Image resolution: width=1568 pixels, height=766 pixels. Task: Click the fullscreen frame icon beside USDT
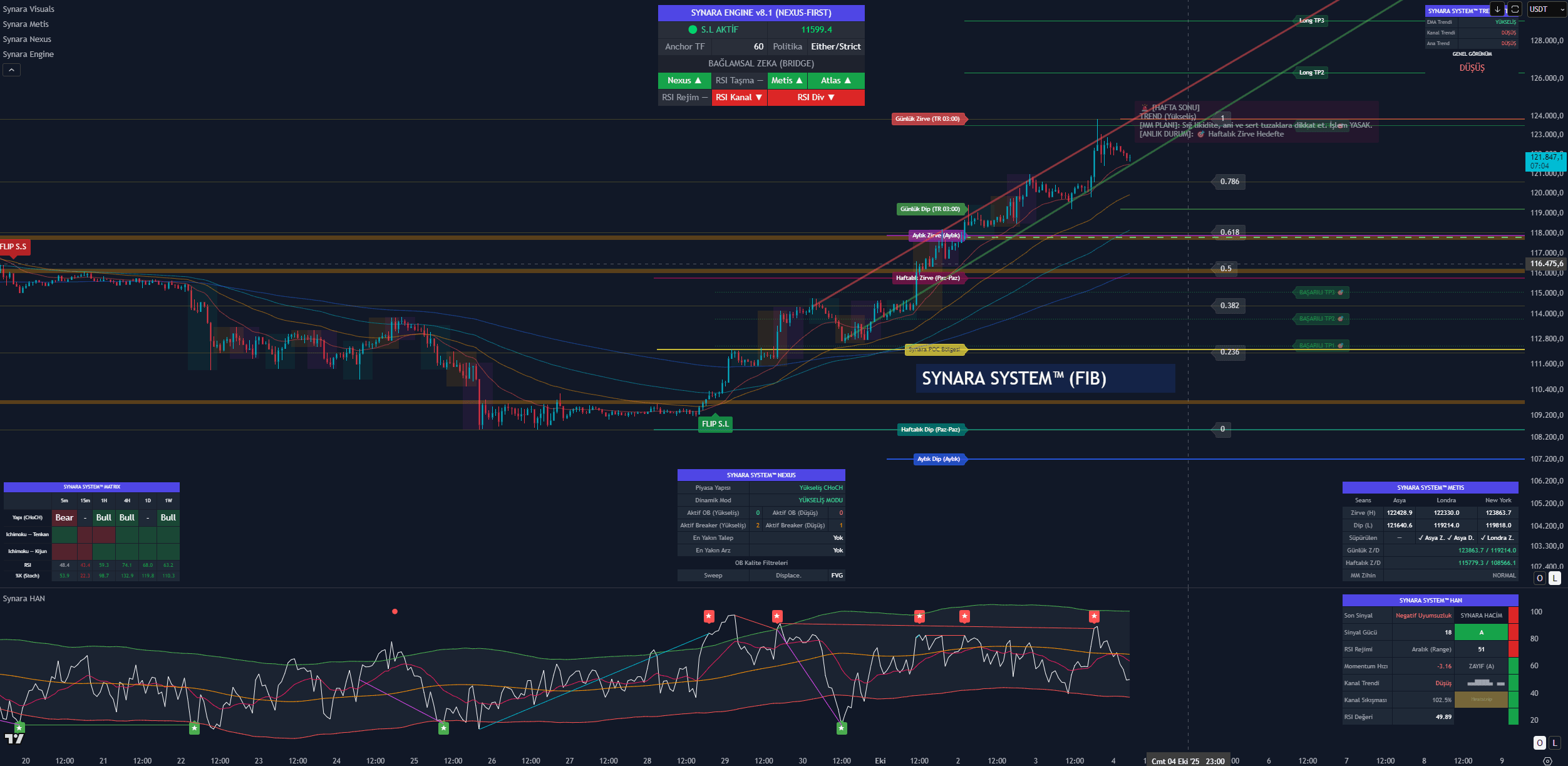point(1515,9)
